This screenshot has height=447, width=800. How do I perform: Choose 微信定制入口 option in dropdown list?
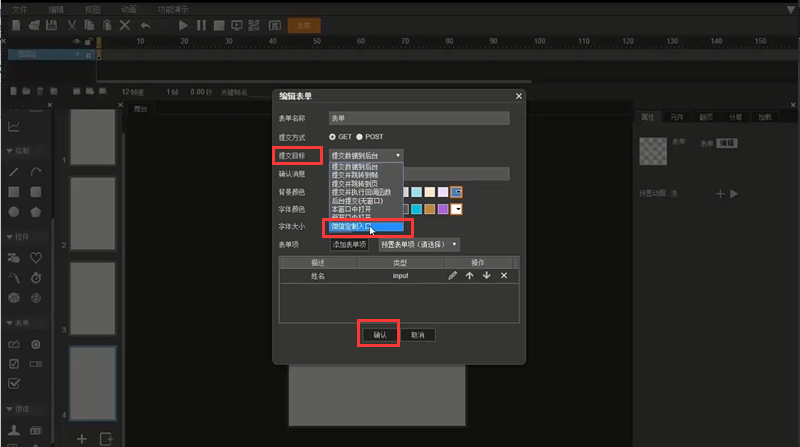pos(366,226)
